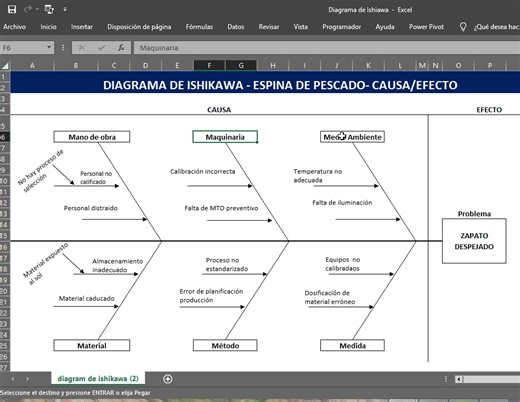Image resolution: width=520 pixels, height=402 pixels.
Task: Switch to the Insertar tab
Action: pyautogui.click(x=82, y=27)
